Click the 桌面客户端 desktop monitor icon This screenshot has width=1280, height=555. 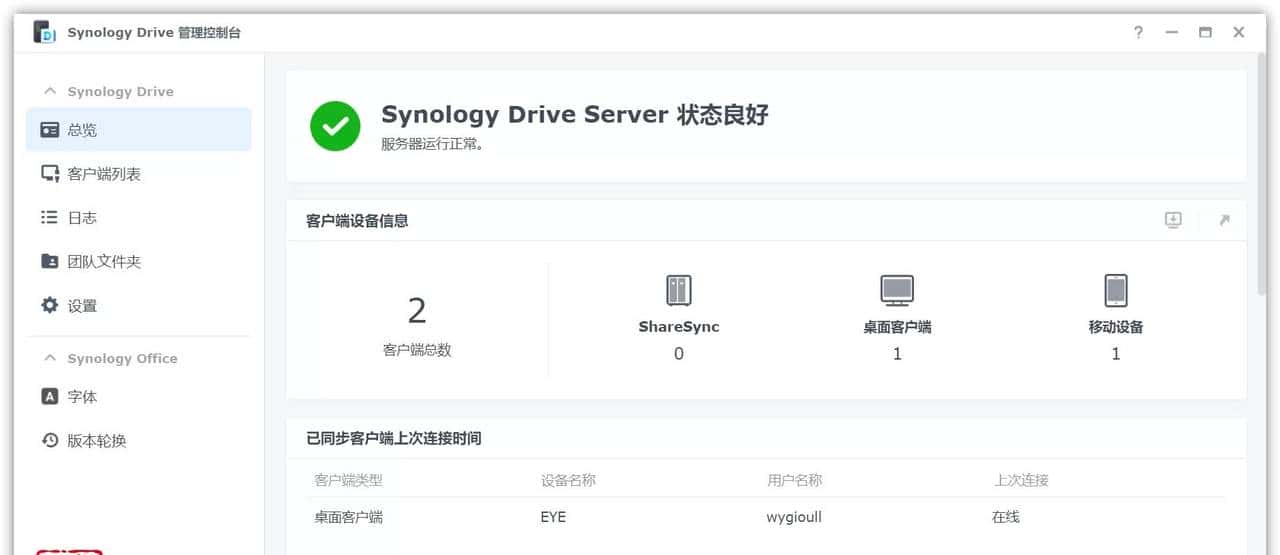coord(897,290)
